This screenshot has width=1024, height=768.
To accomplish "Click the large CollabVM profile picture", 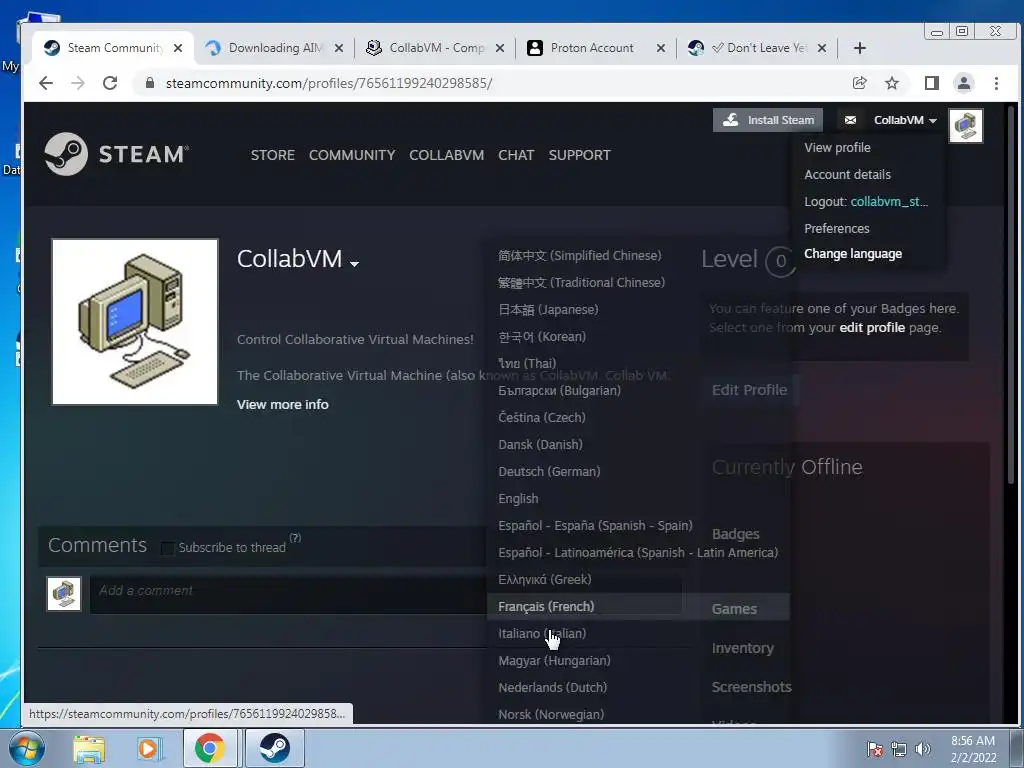I will pyautogui.click(x=135, y=322).
